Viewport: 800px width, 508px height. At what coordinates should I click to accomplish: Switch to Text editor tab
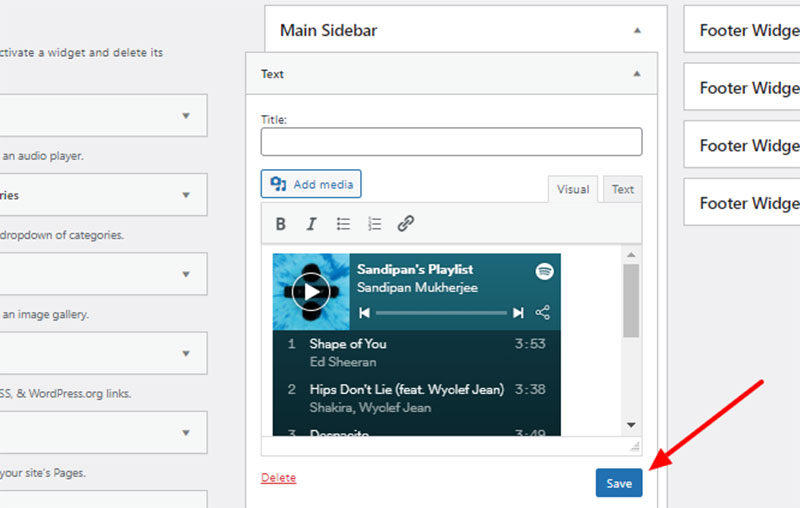tap(622, 189)
